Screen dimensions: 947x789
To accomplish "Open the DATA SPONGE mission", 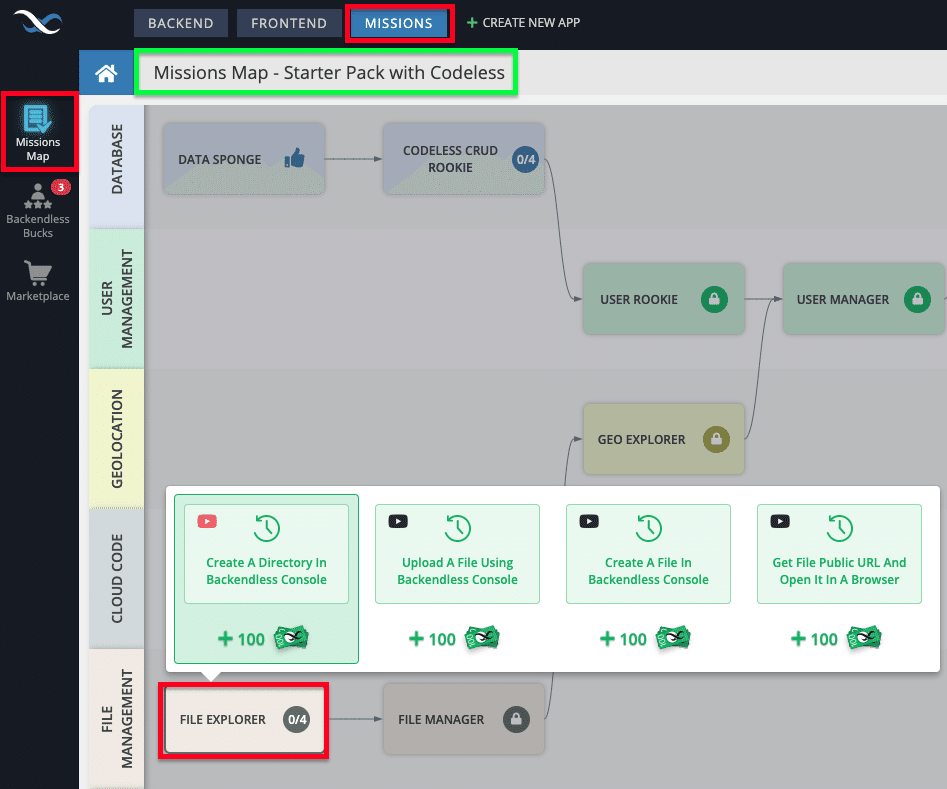I will [x=244, y=159].
